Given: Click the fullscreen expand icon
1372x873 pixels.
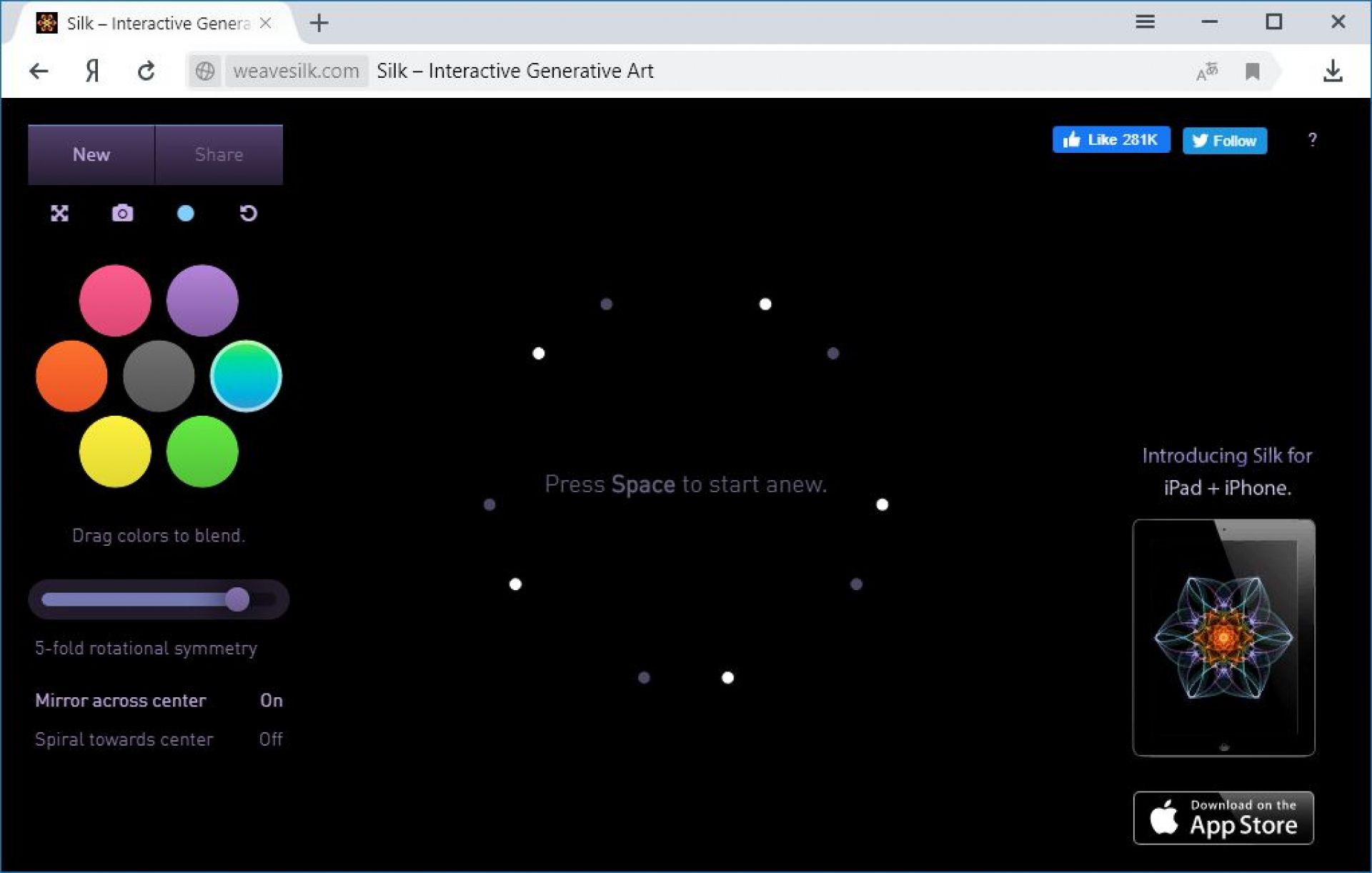Looking at the screenshot, I should point(59,213).
